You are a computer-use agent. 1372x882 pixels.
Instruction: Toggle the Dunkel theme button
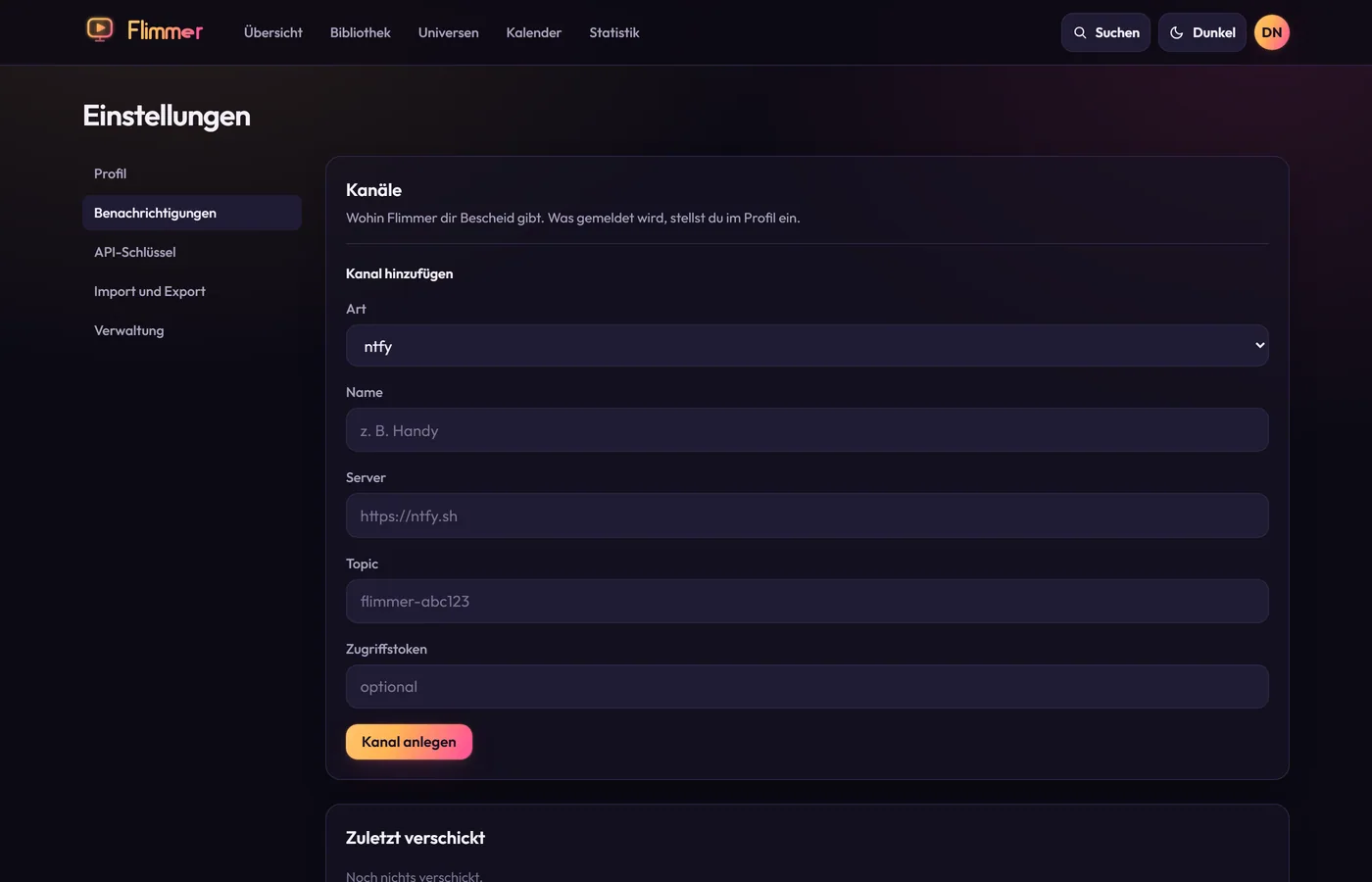tap(1202, 32)
